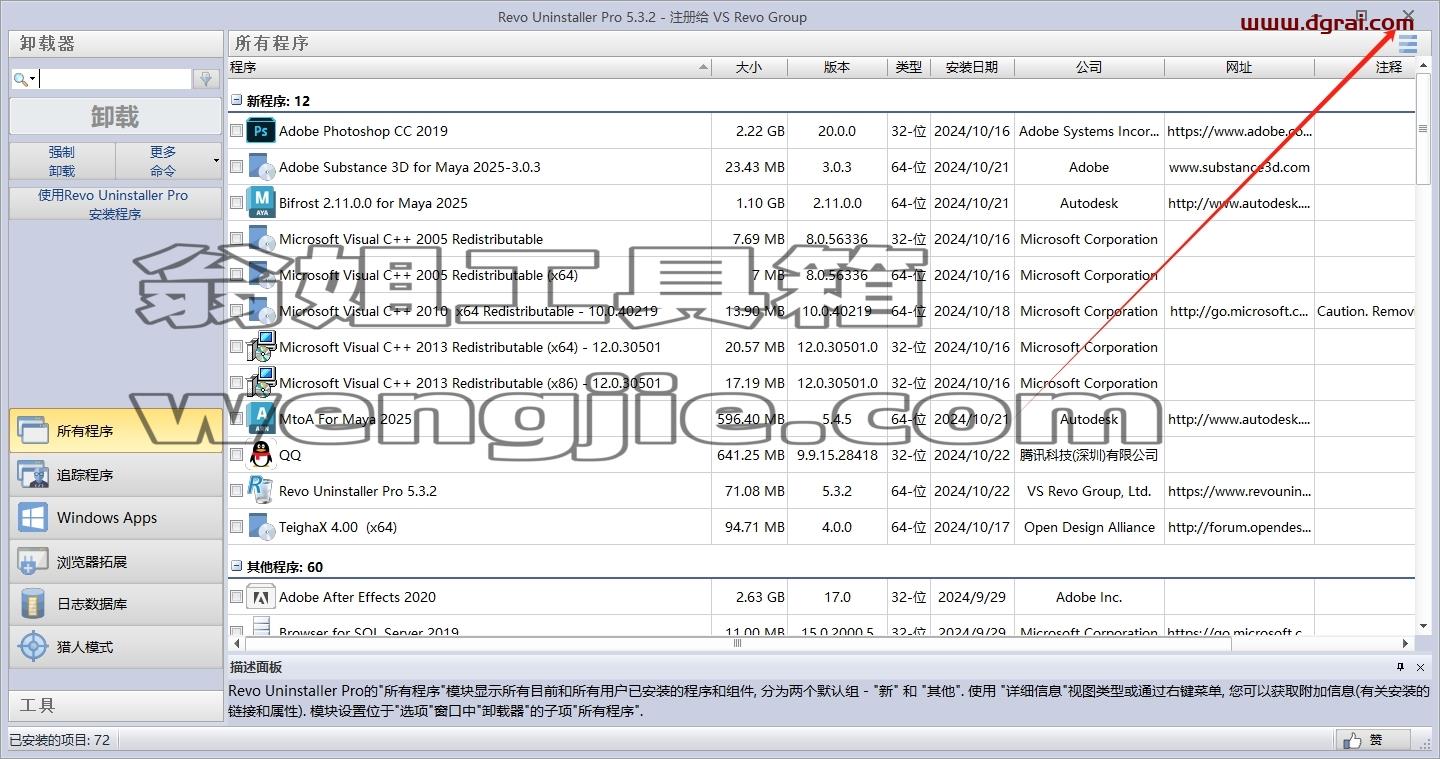Click the 赞 like button
The image size is (1440, 759).
tap(1371, 741)
